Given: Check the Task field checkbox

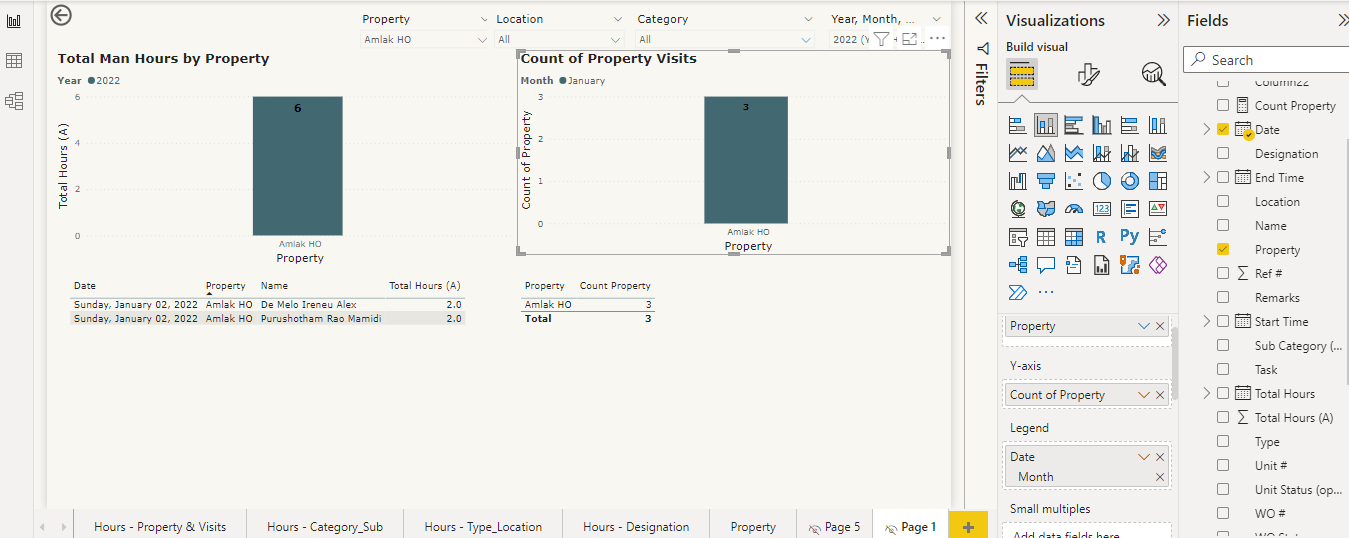Looking at the screenshot, I should click(x=1223, y=369).
